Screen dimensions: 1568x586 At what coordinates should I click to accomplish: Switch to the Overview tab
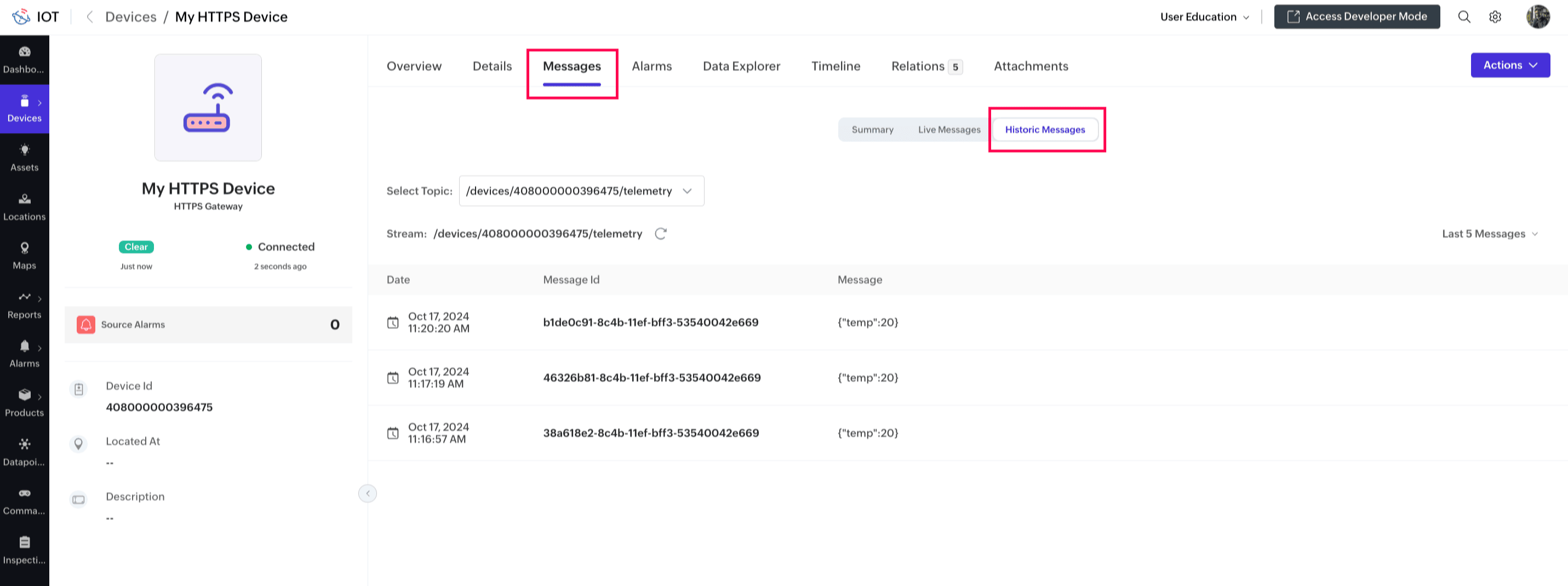(x=414, y=66)
